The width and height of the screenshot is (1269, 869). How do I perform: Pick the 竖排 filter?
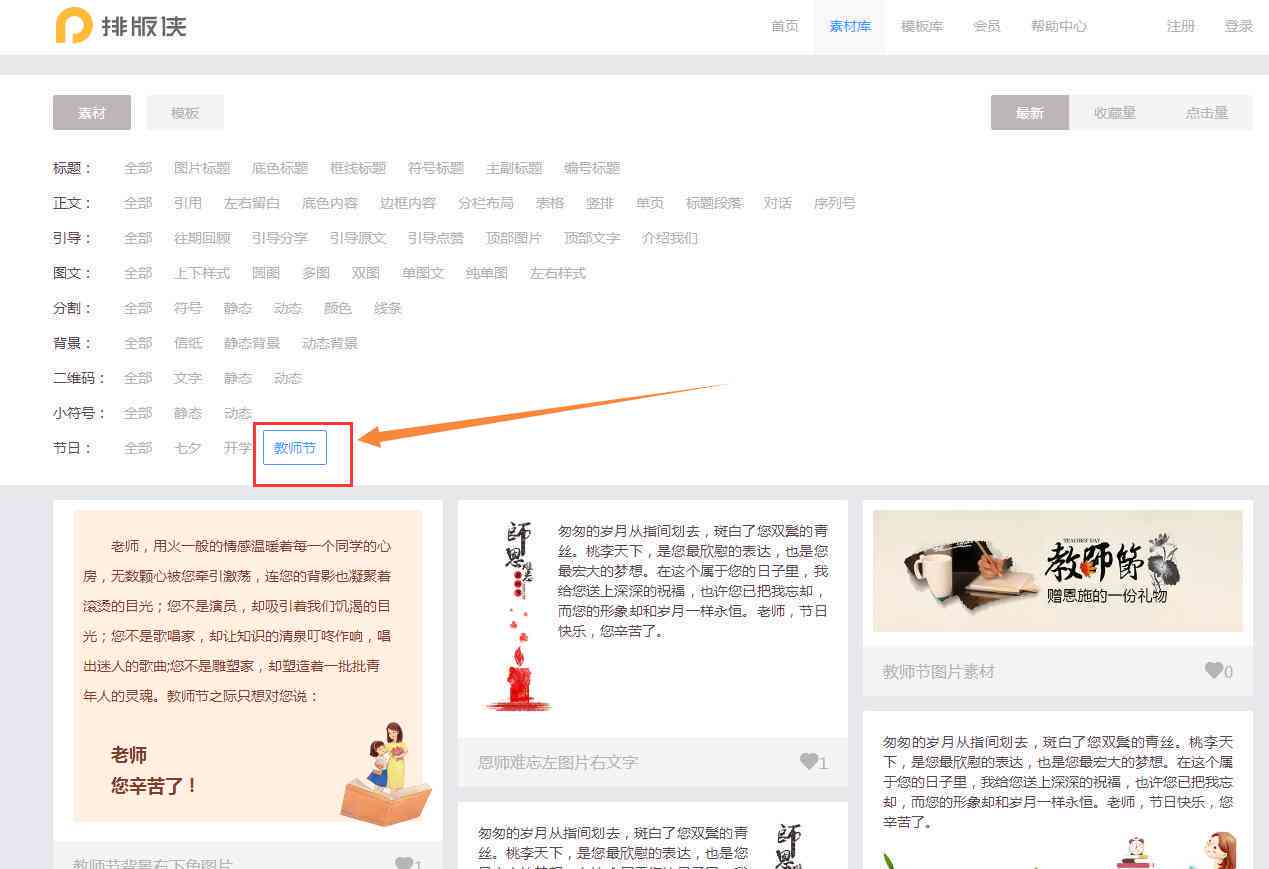click(x=600, y=203)
